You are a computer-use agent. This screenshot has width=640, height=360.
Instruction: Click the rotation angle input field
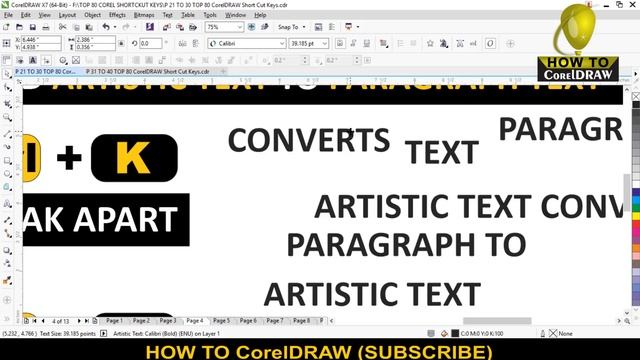pyautogui.click(x=151, y=43)
